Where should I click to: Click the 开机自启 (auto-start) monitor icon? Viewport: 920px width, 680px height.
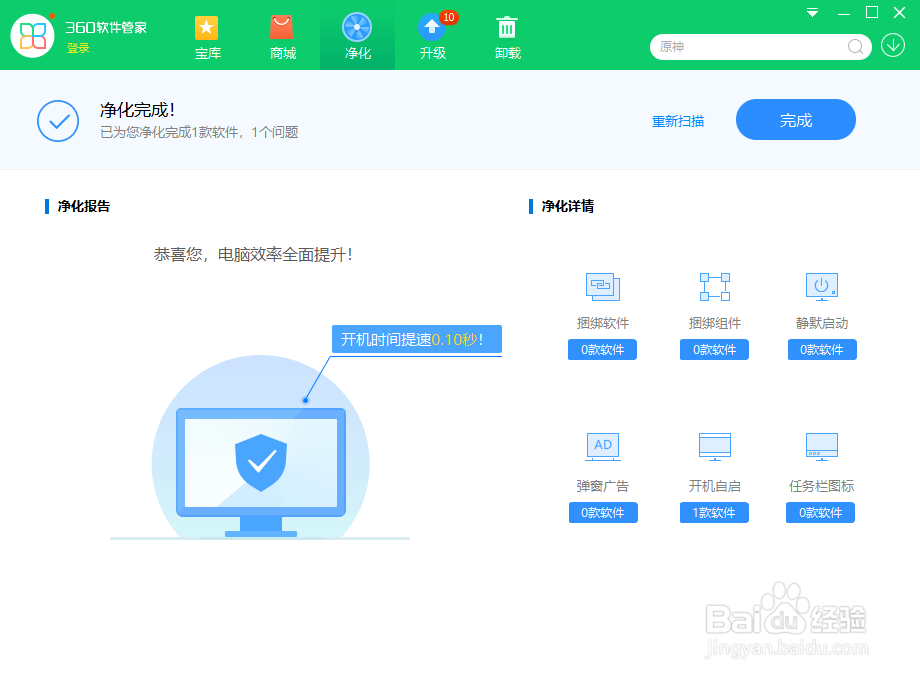pyautogui.click(x=714, y=447)
